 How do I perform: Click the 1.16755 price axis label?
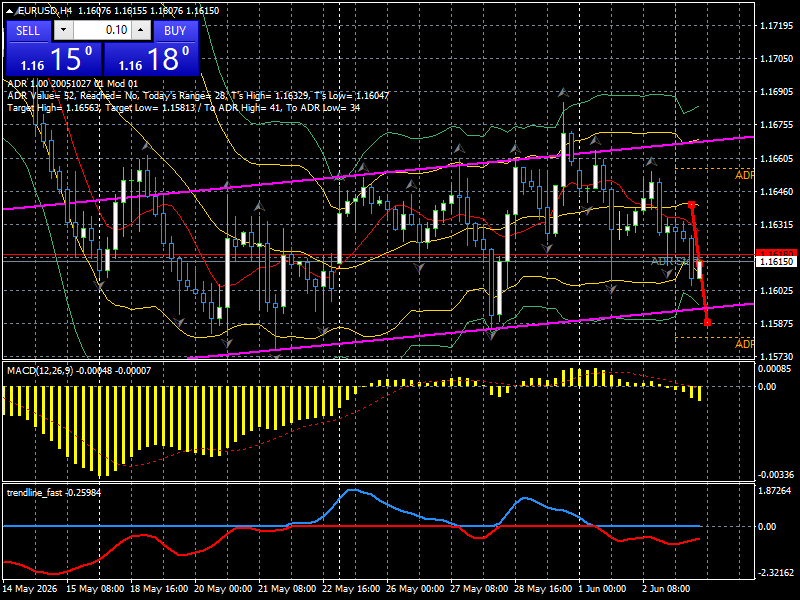(x=776, y=125)
